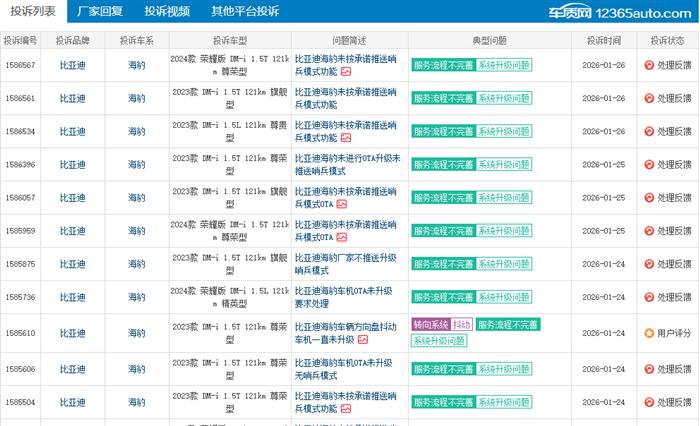Image resolution: width=700 pixels, height=426 pixels.
Task: Click the 用户评分 status text
Action: click(673, 333)
